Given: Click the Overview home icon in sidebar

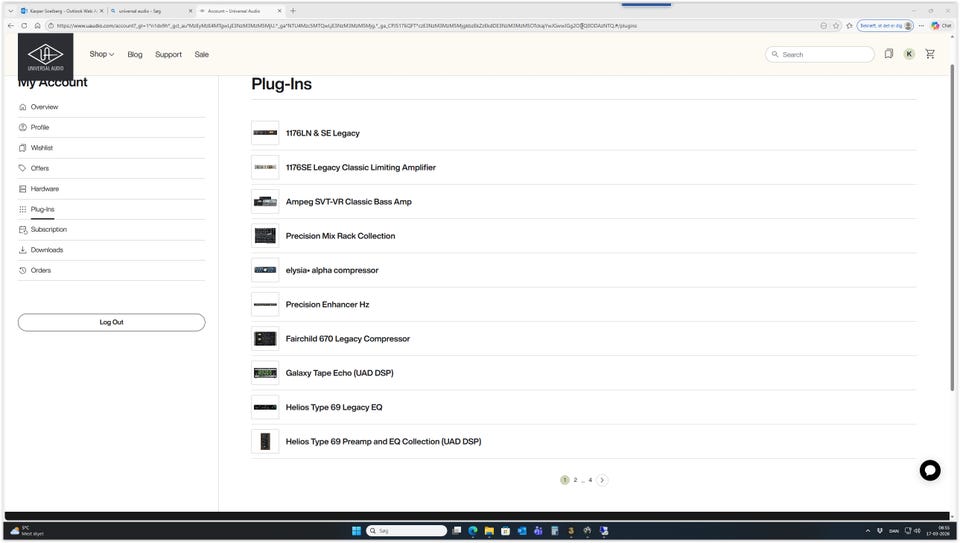Looking at the screenshot, I should (x=23, y=107).
